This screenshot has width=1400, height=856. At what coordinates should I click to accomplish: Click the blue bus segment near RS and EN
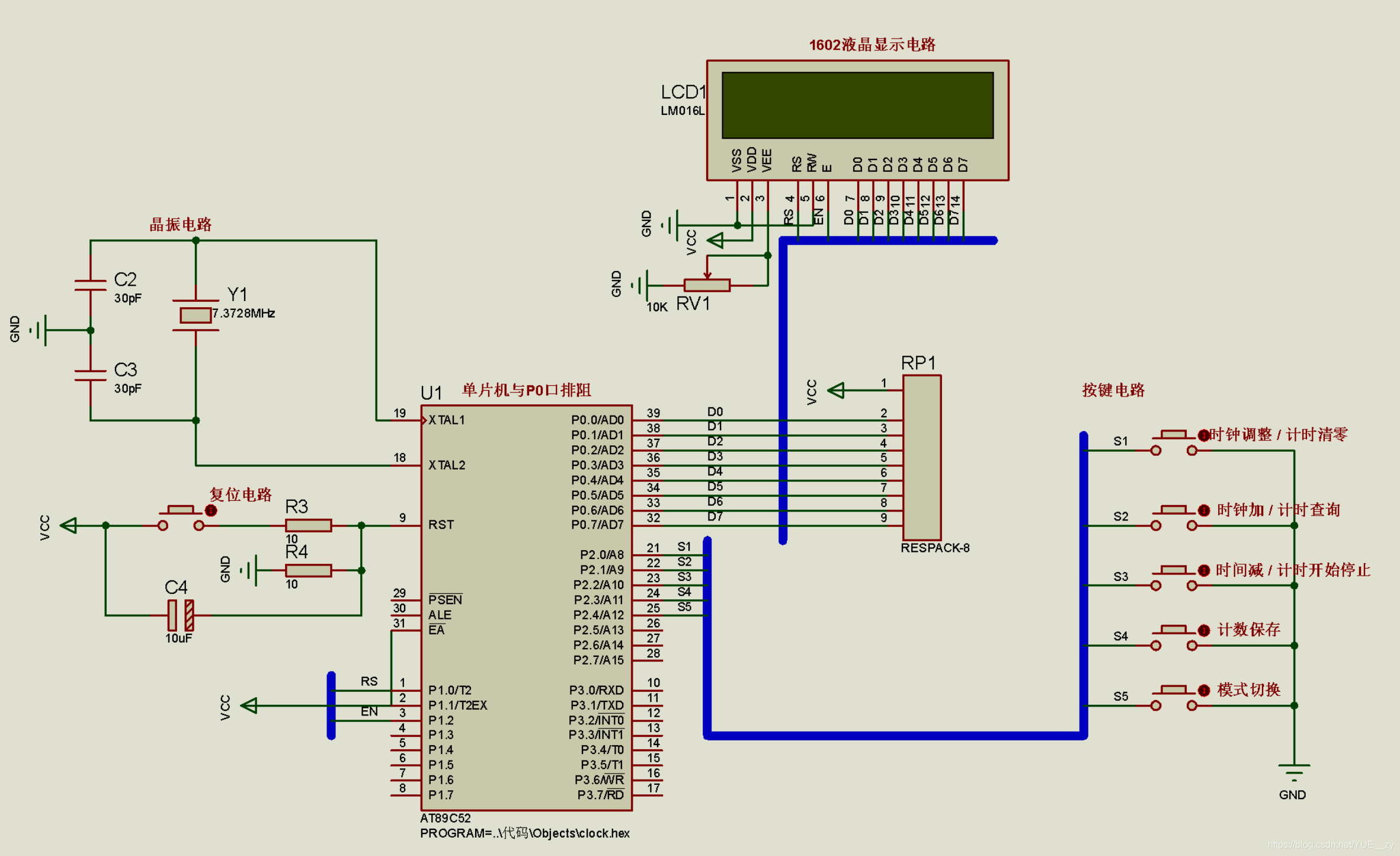pos(331,705)
